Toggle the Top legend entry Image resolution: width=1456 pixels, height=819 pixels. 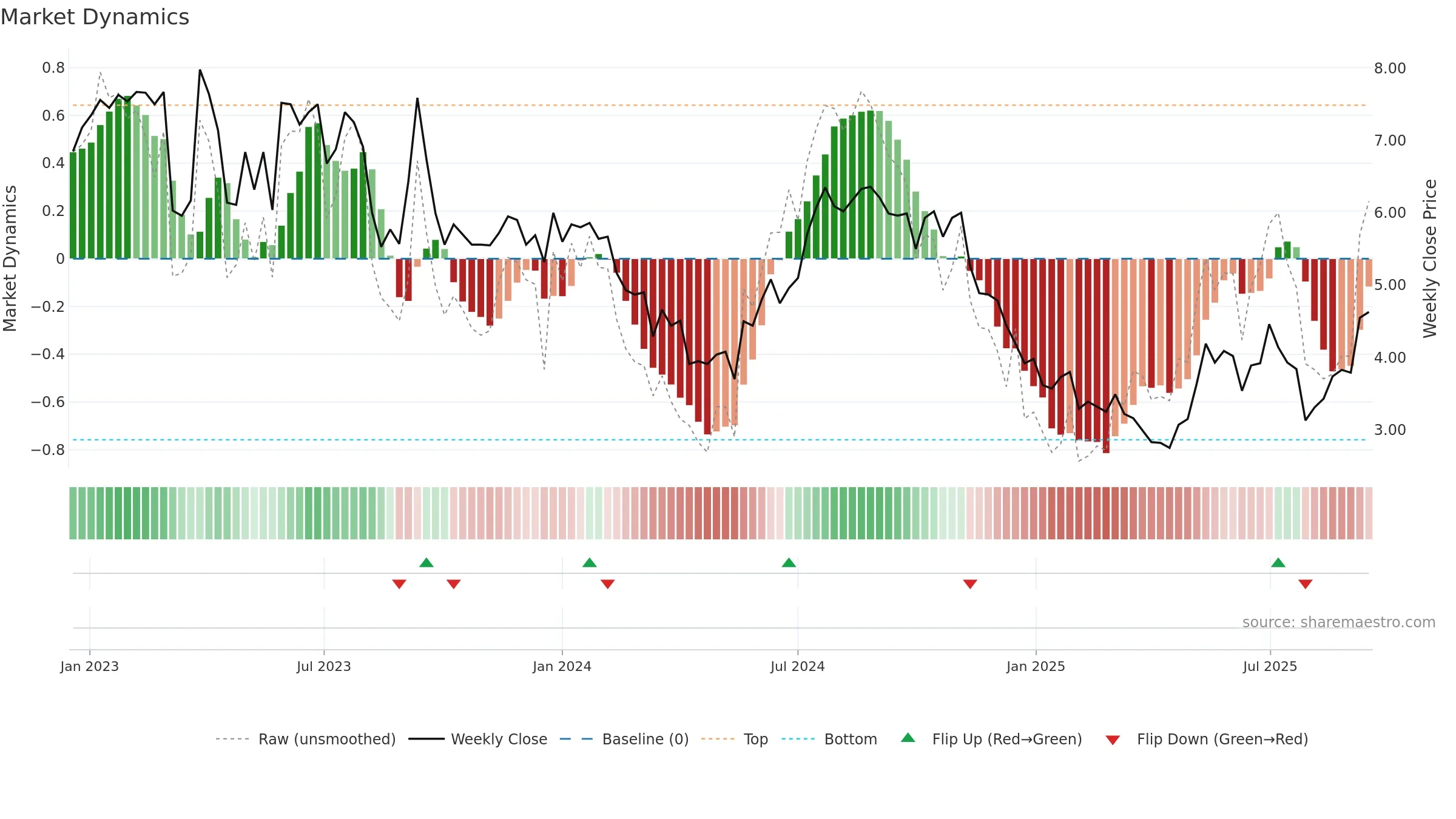click(x=735, y=739)
